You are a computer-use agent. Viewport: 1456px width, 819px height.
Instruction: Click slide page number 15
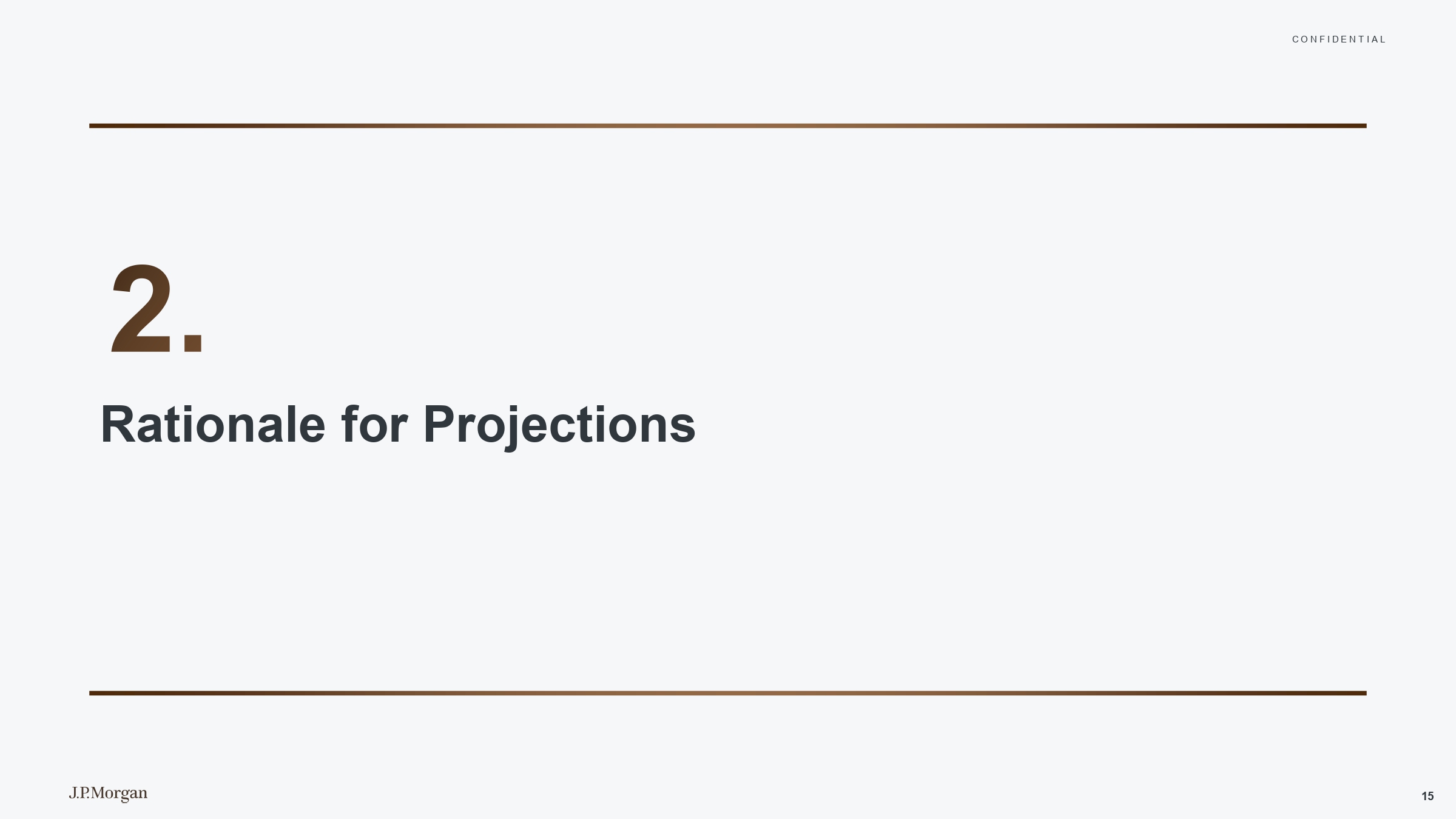point(1427,797)
